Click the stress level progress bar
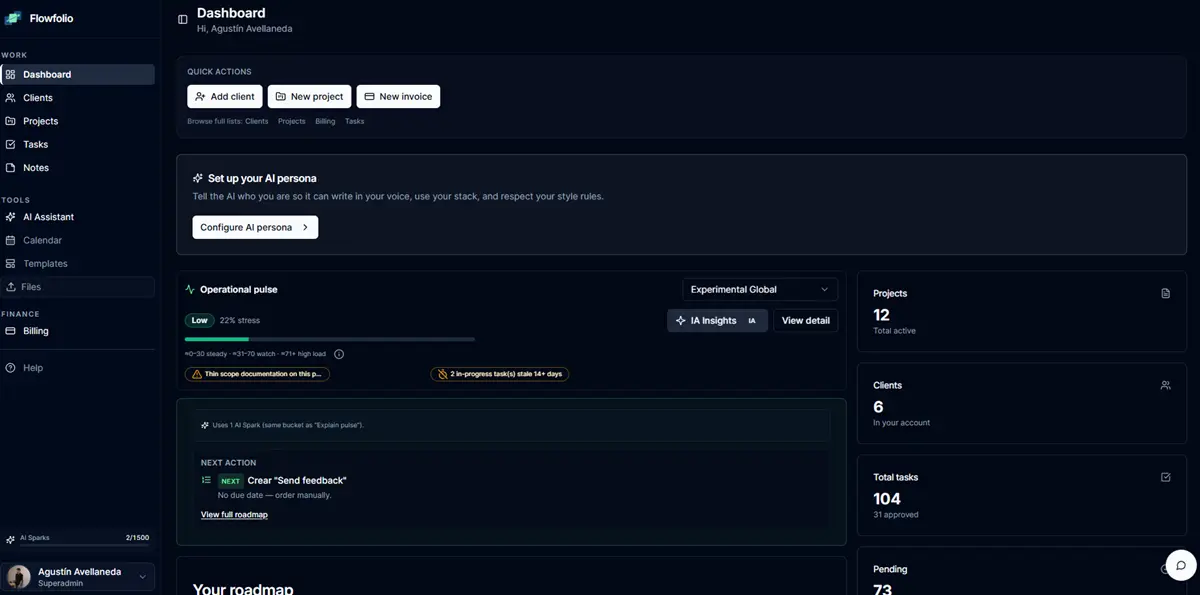Viewport: 1200px width, 595px height. pos(330,339)
